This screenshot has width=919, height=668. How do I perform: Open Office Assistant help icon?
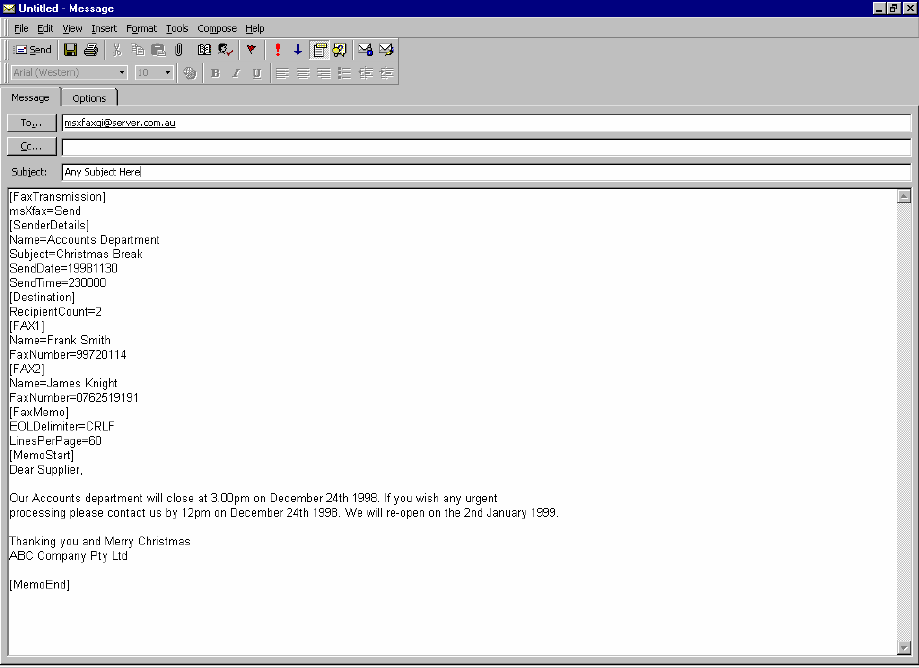pos(339,50)
